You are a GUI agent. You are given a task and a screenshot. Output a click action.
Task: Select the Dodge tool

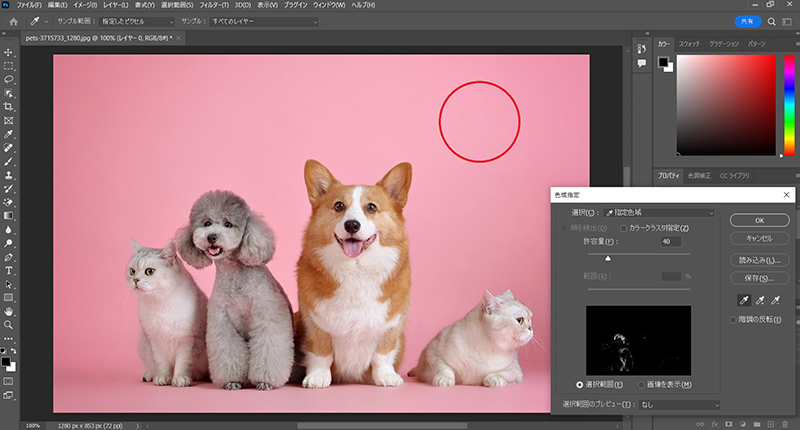9,243
